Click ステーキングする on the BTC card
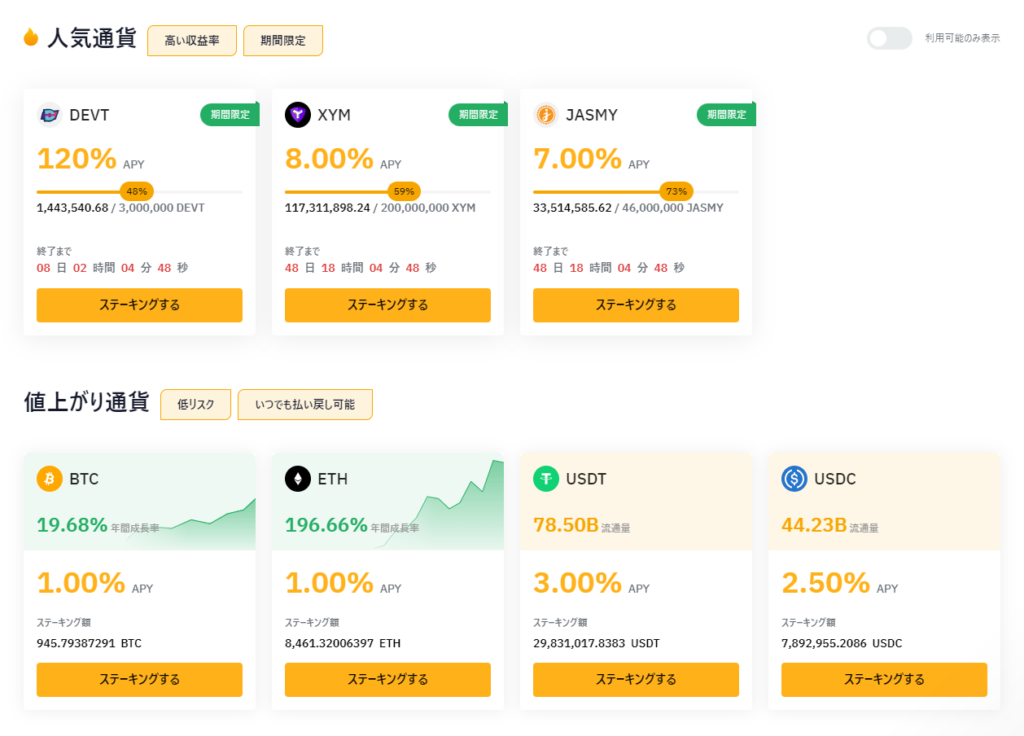Screen dimensions: 1024x736 point(139,680)
